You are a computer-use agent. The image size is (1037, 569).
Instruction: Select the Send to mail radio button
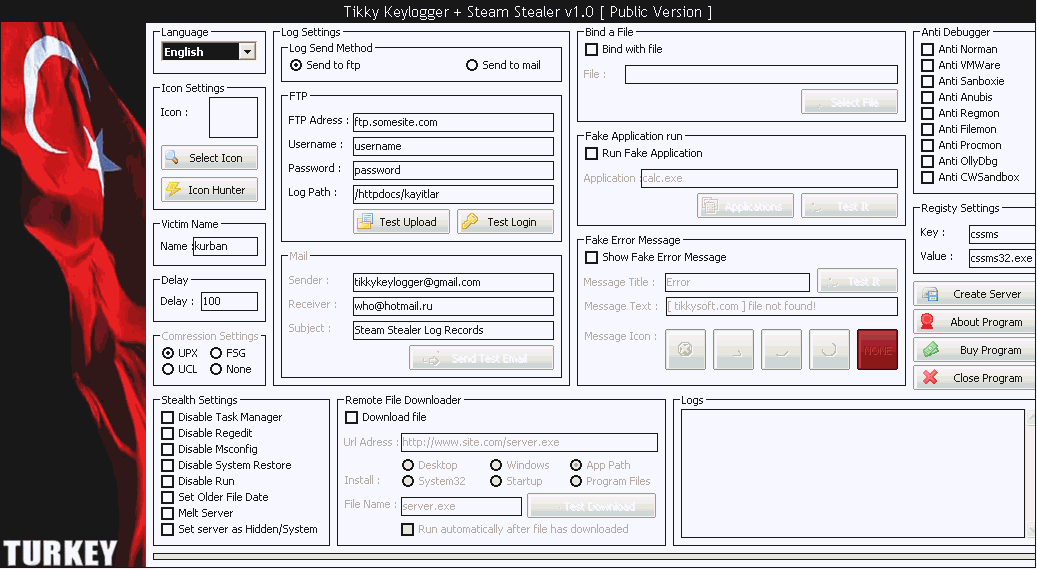pyautogui.click(x=472, y=65)
